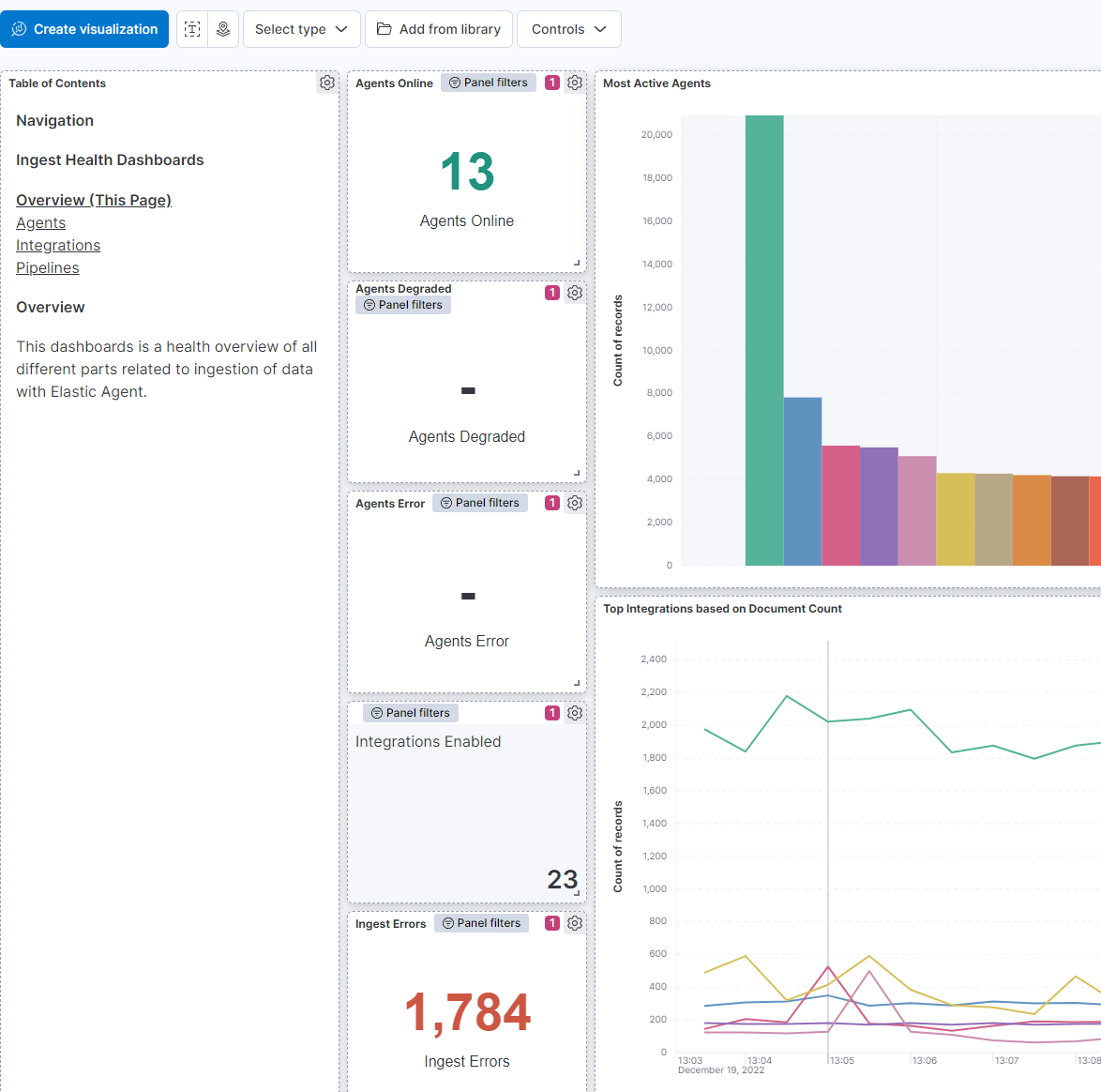The height and width of the screenshot is (1092, 1101).
Task: Open the Pipelines dashboard link
Action: coord(47,267)
